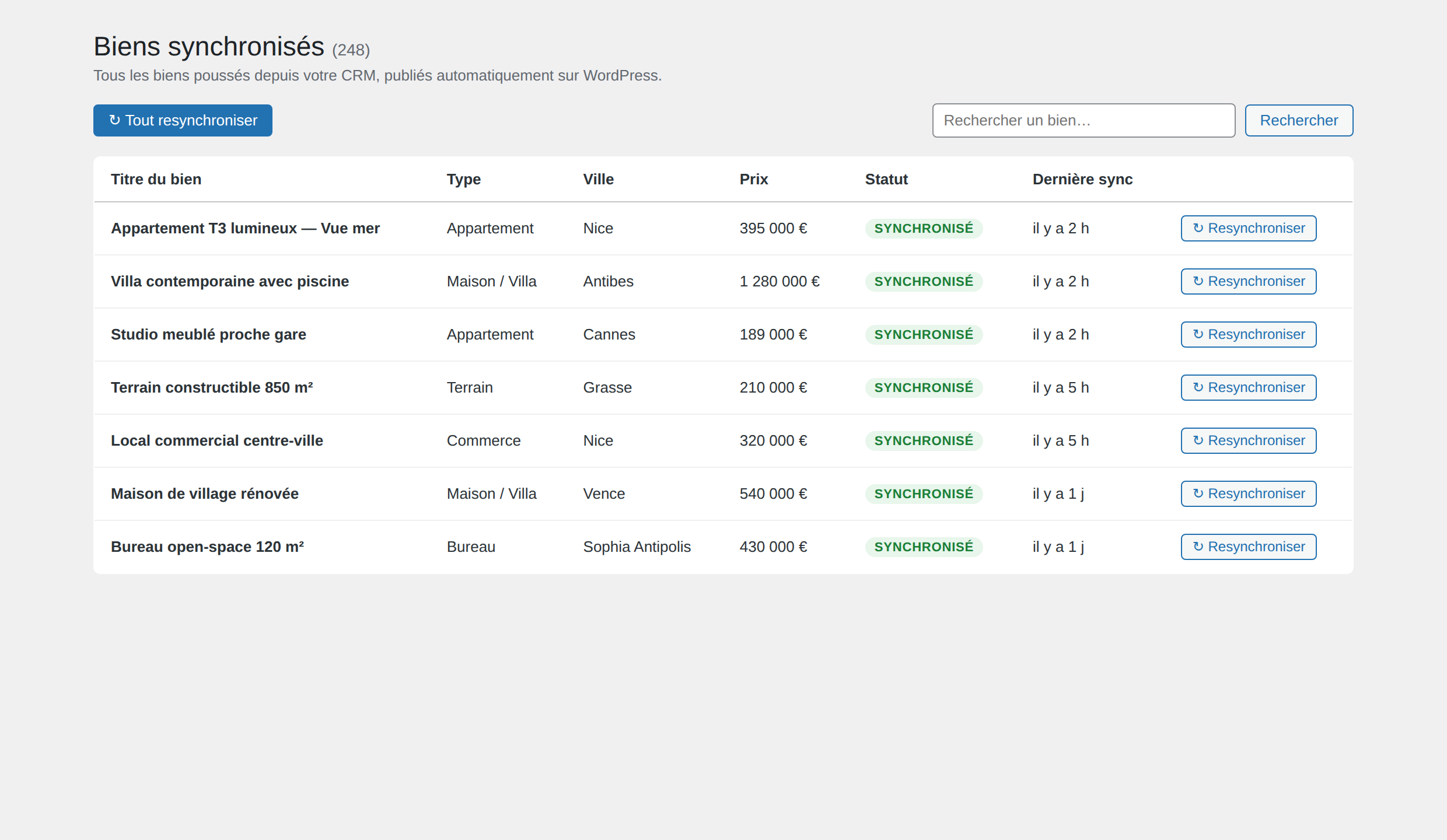Open the Terrain constructible 850 m² title

pyautogui.click(x=212, y=387)
